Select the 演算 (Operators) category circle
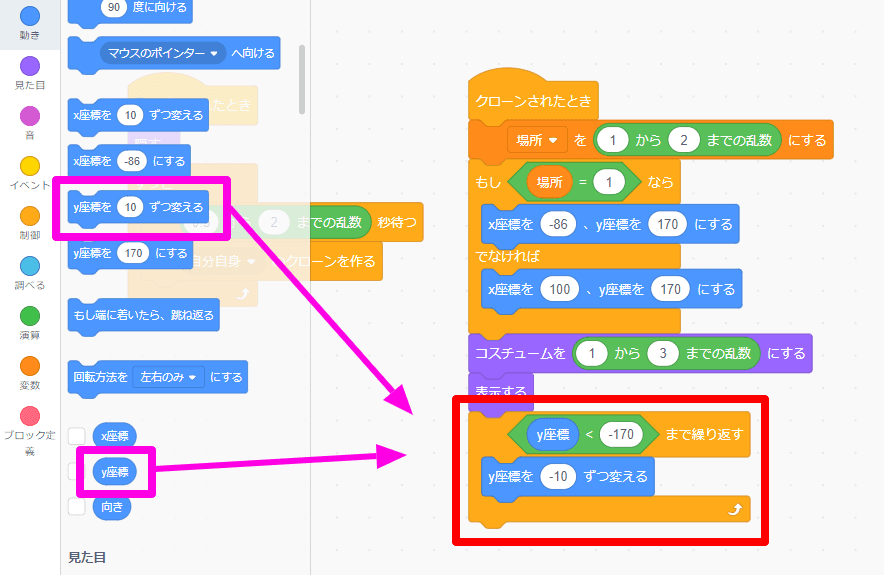The width and height of the screenshot is (884, 575). (30, 316)
